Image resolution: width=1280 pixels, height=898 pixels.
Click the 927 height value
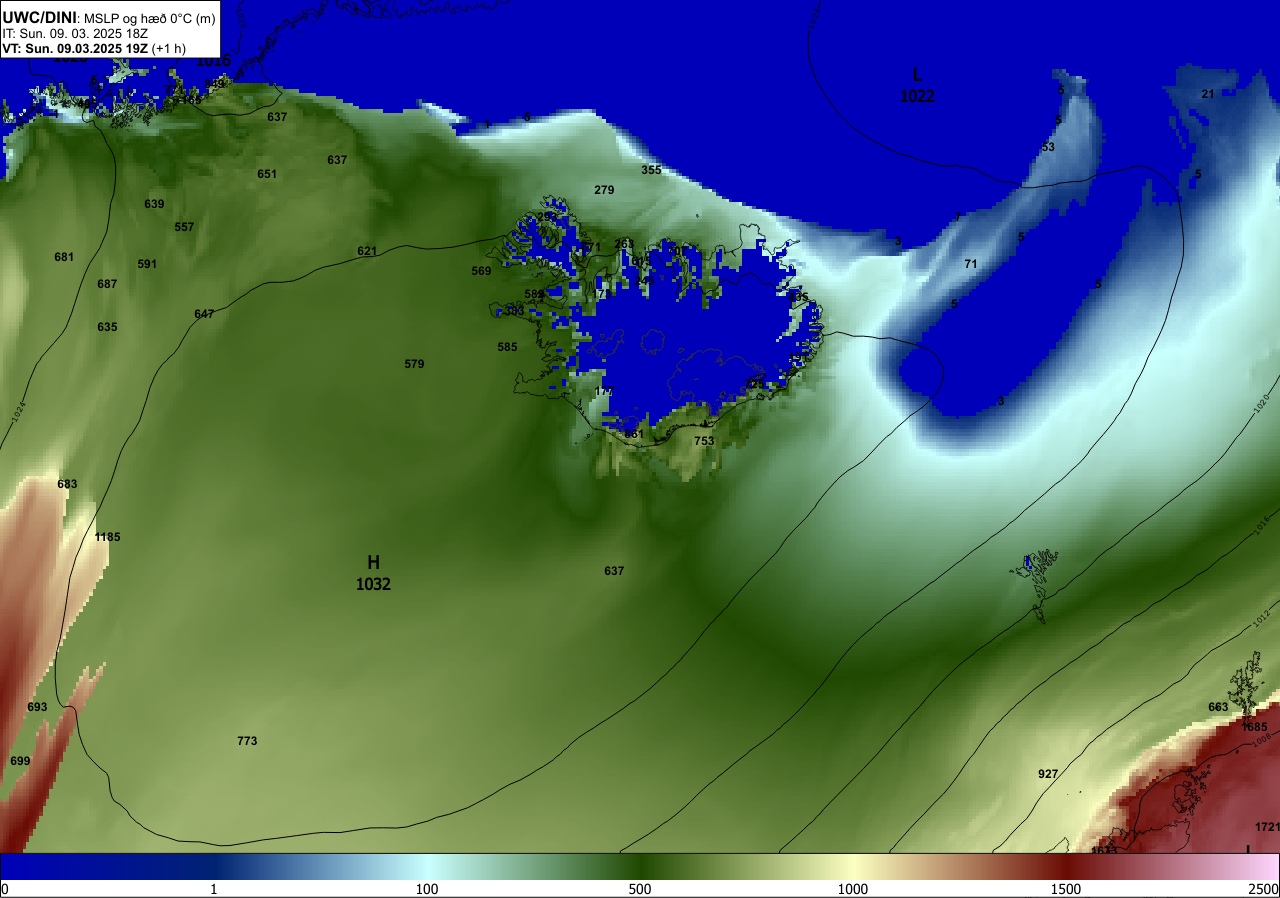coord(1048,774)
